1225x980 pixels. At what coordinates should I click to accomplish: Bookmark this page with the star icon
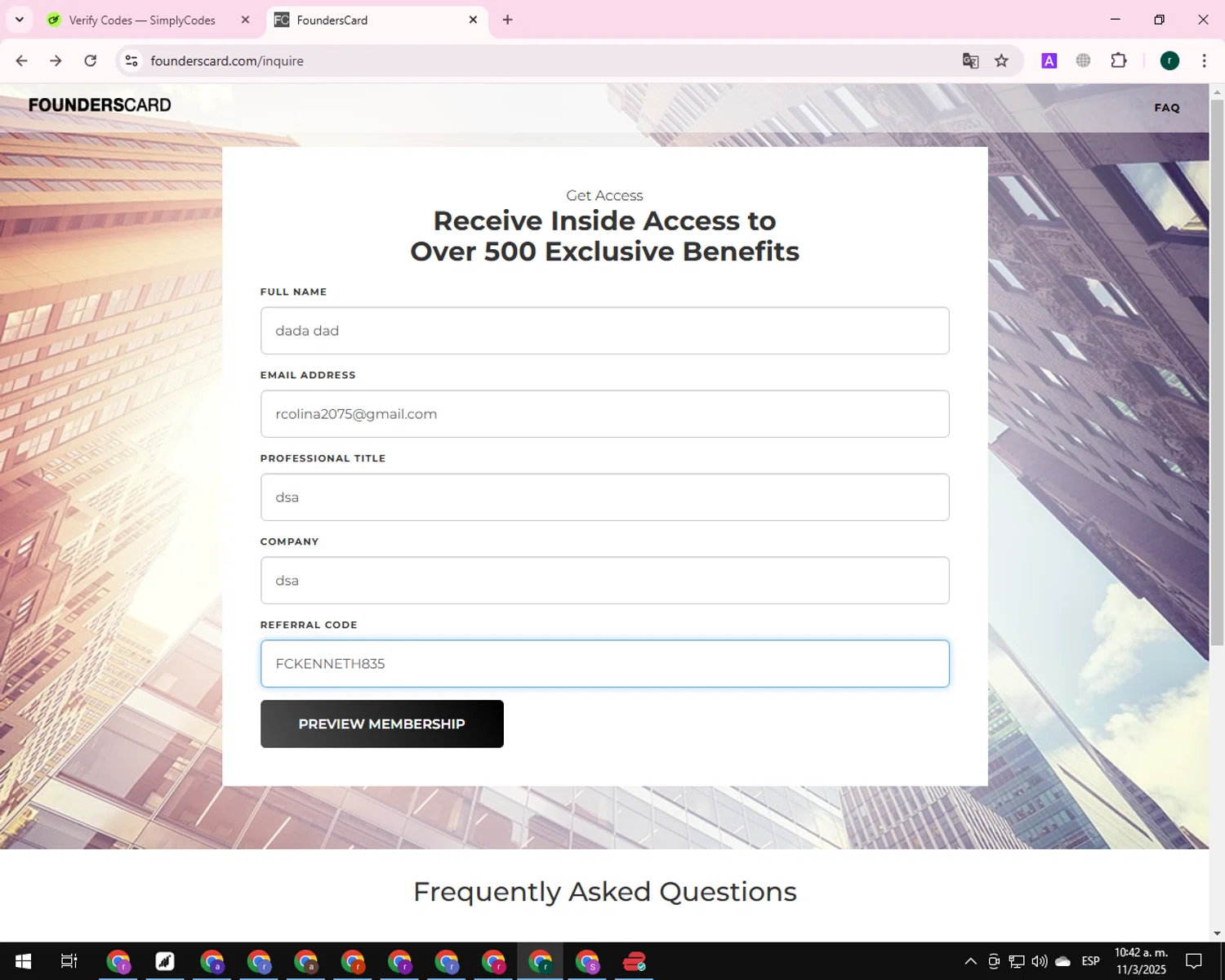click(1001, 60)
